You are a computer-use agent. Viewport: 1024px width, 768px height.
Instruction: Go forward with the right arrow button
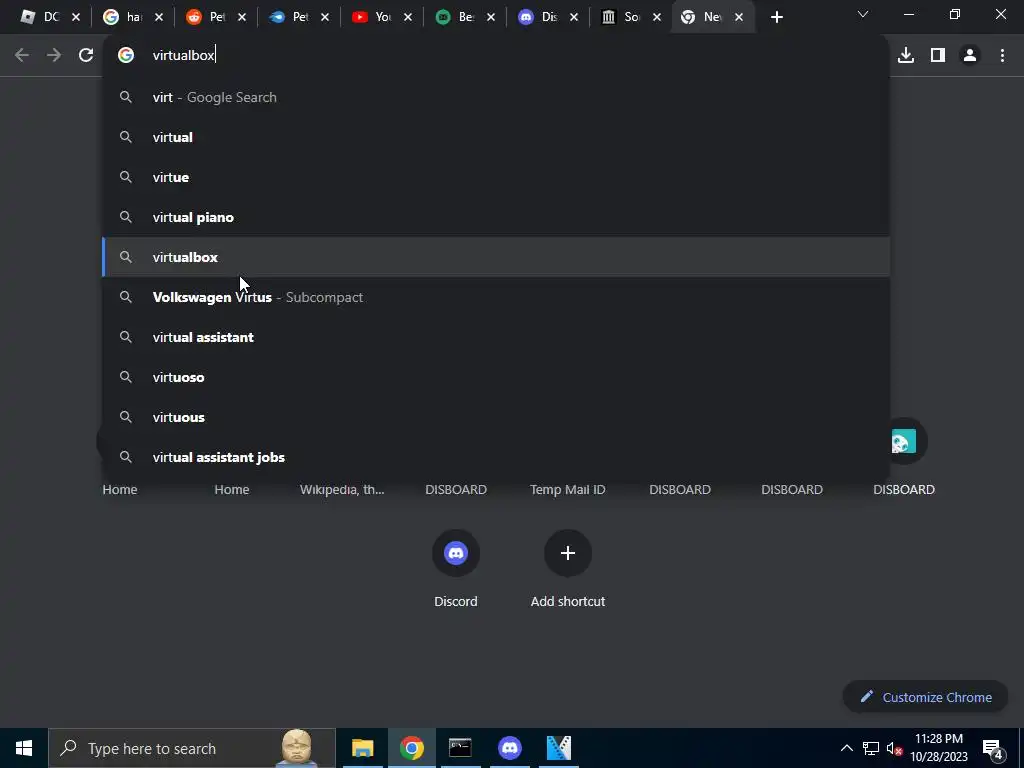tap(54, 56)
